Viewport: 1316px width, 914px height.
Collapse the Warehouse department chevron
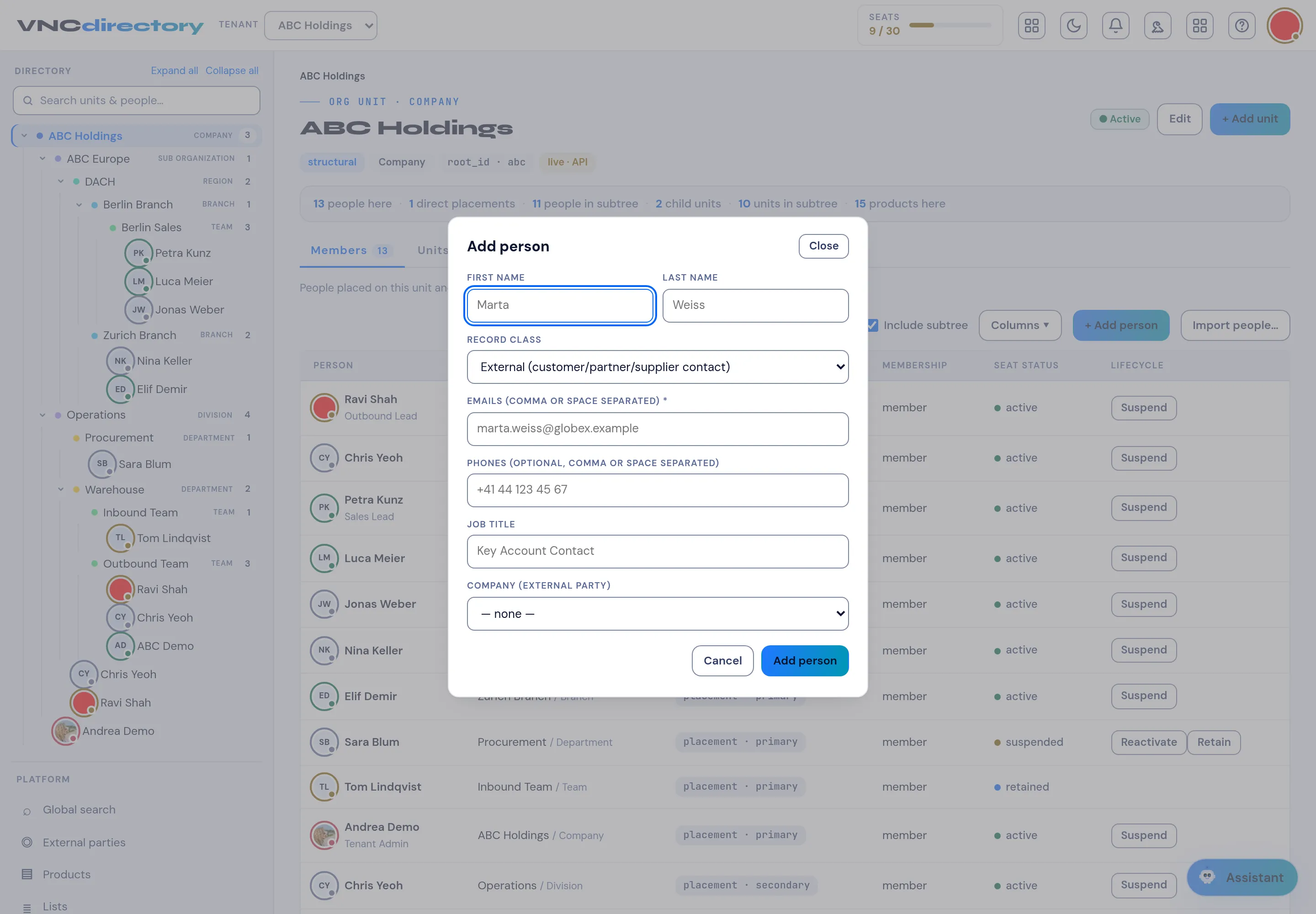point(61,489)
